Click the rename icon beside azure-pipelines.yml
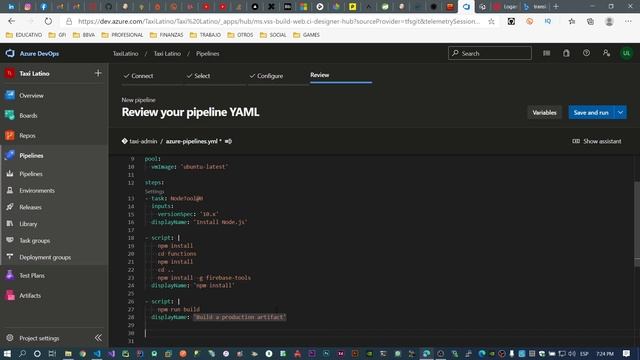 point(228,141)
